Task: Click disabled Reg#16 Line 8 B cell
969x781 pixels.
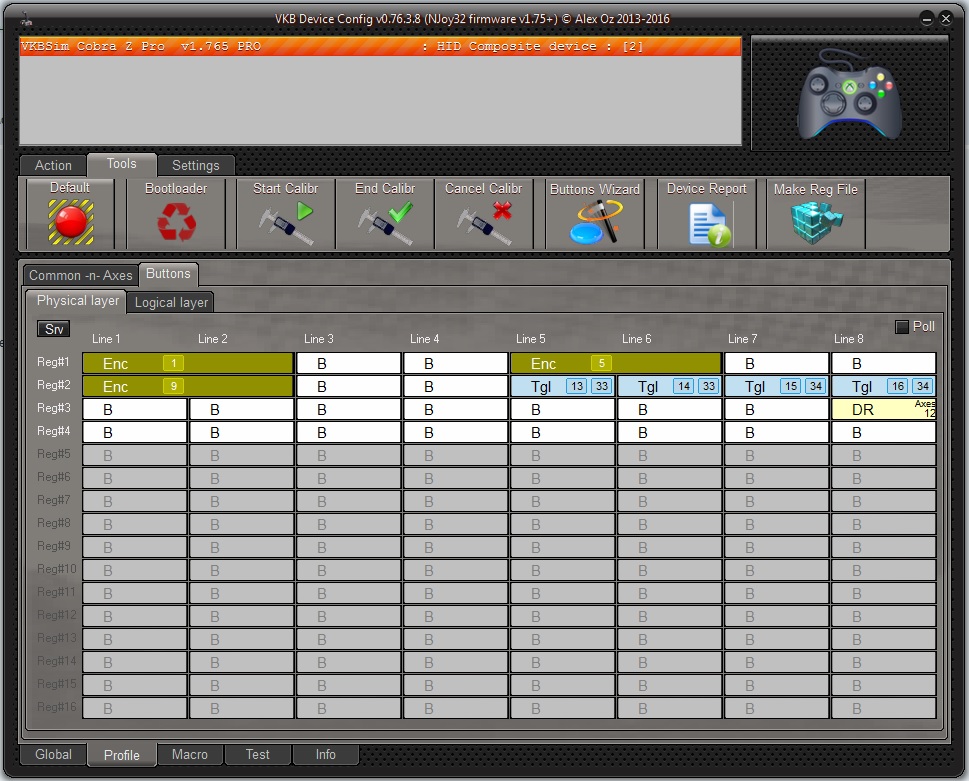Action: pos(884,708)
